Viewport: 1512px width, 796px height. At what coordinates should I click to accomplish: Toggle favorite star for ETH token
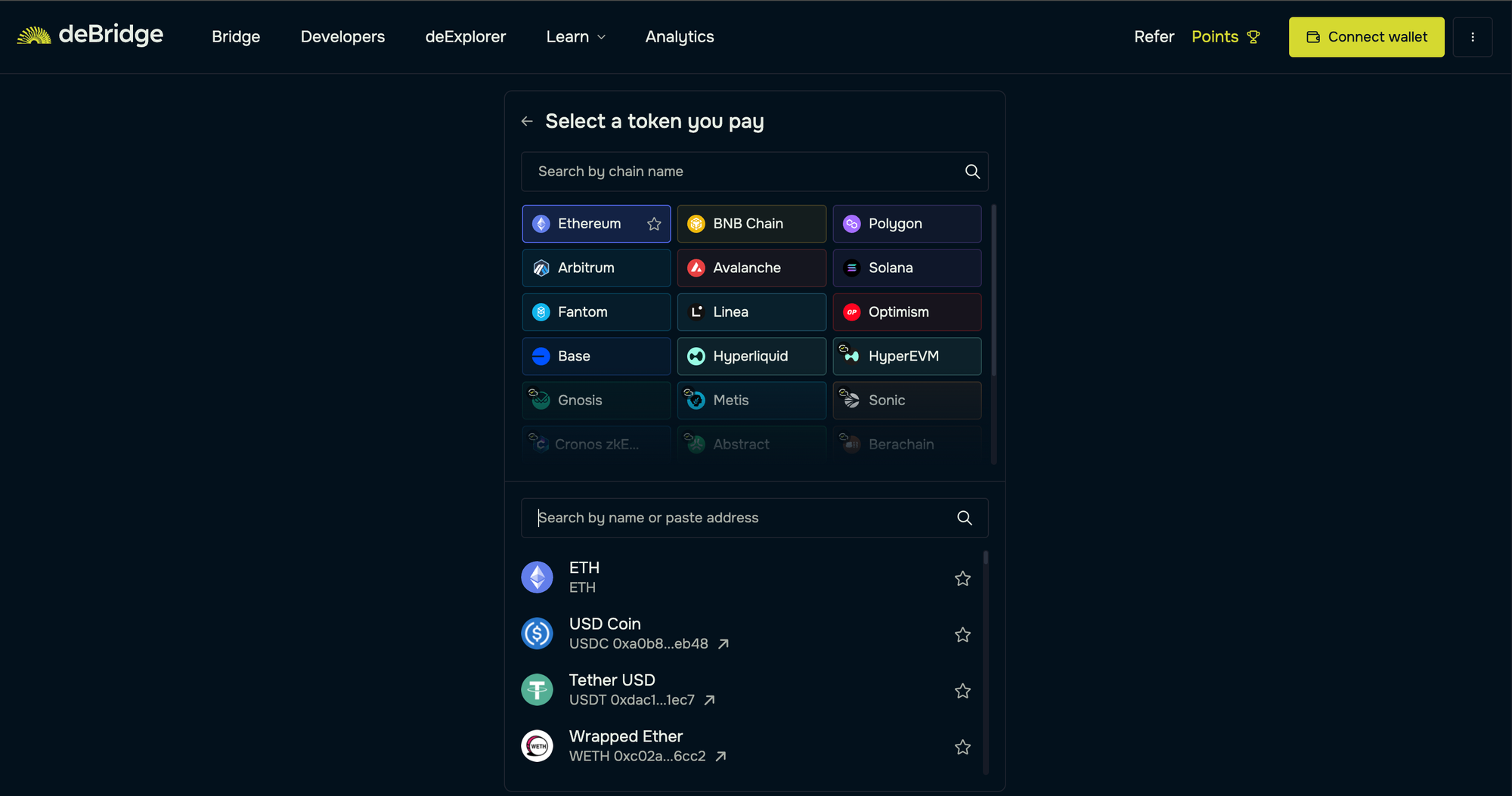962,578
